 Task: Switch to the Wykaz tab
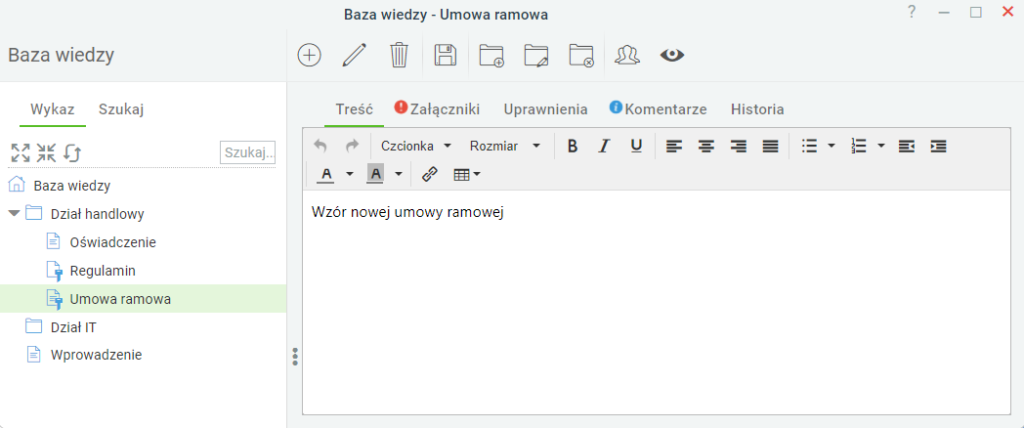click(x=52, y=109)
